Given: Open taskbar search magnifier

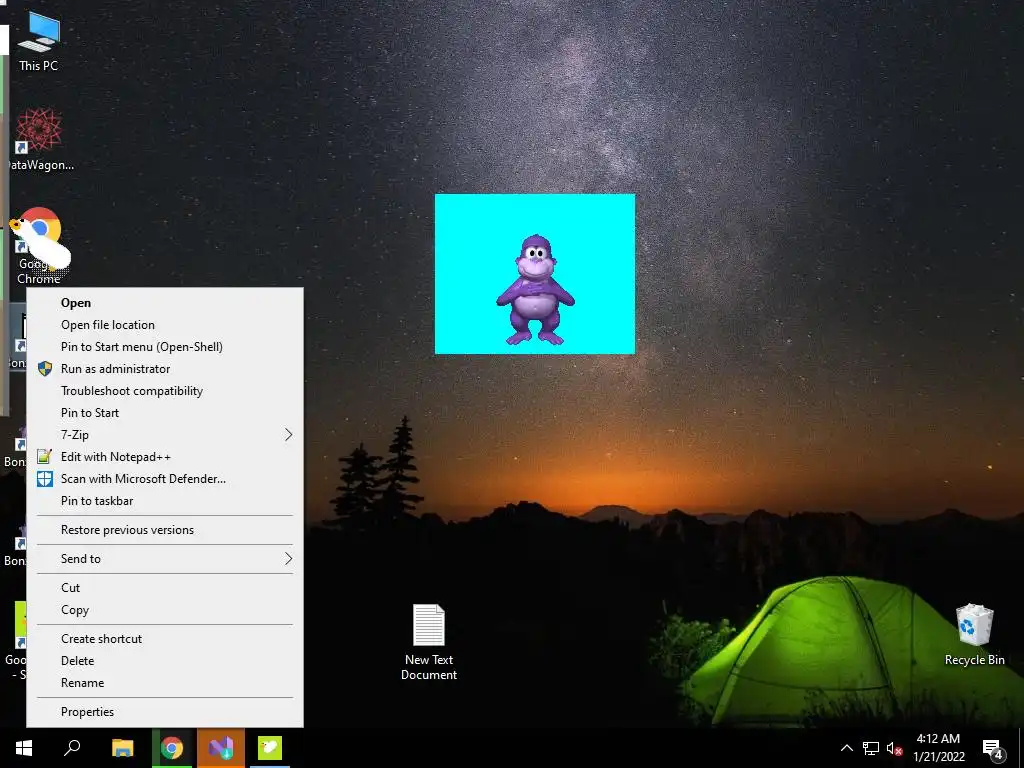Looking at the screenshot, I should click(x=72, y=748).
